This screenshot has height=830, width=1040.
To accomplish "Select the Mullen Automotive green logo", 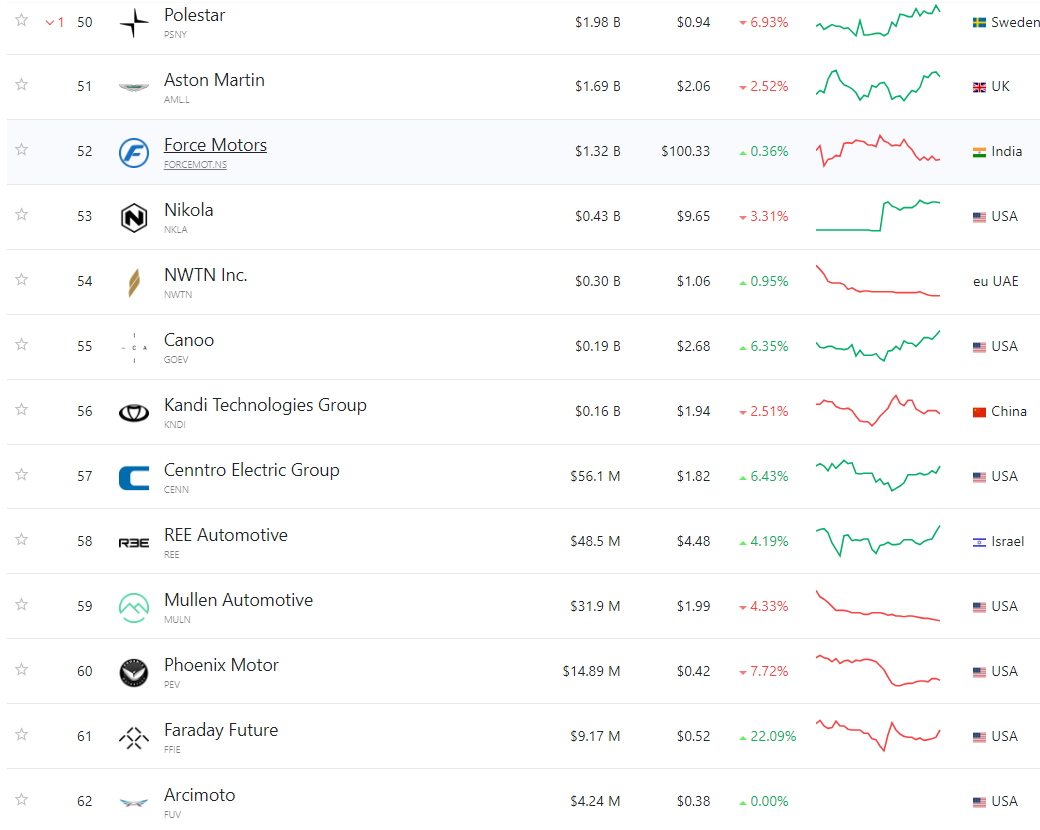I will tap(134, 608).
